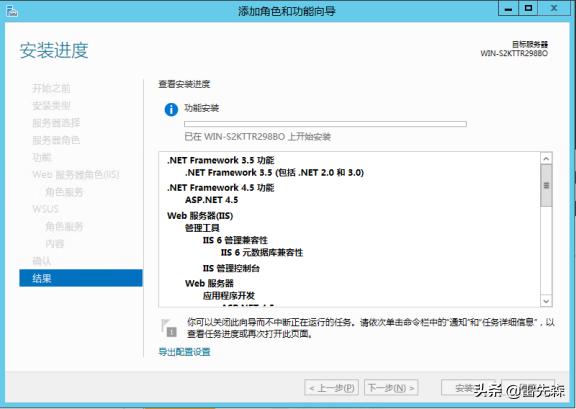Viewport: 576px width, 409px height.
Task: Click the wizard app icon in title bar
Action: point(11,11)
